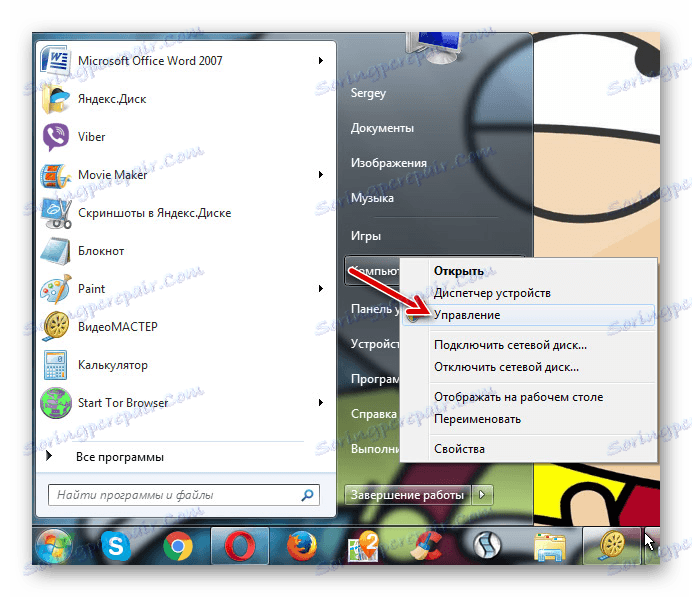This screenshot has width=692, height=597.
Task: Click the Калькулятор label
Action: 113,365
